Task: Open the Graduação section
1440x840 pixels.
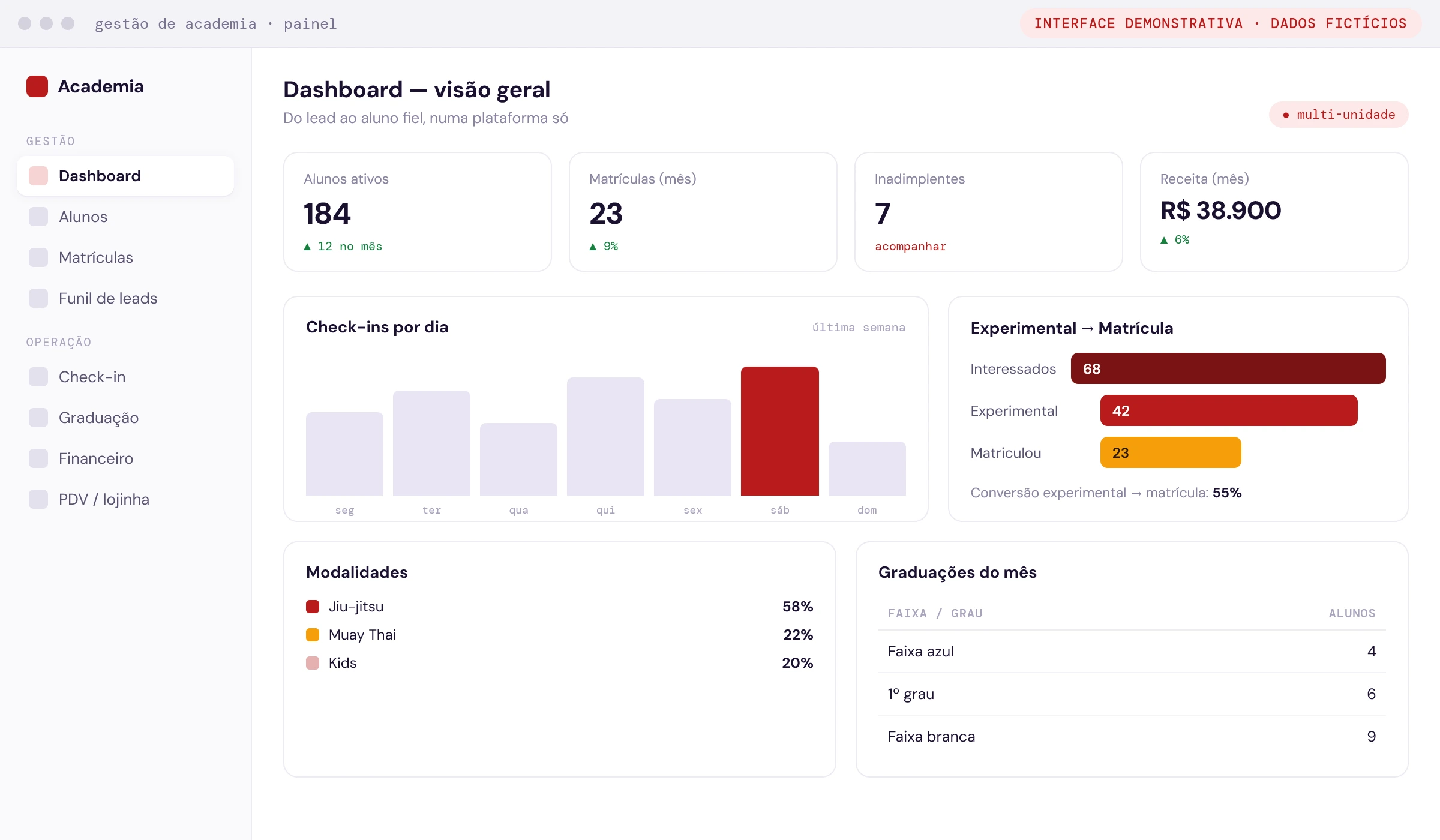Action: (125, 418)
